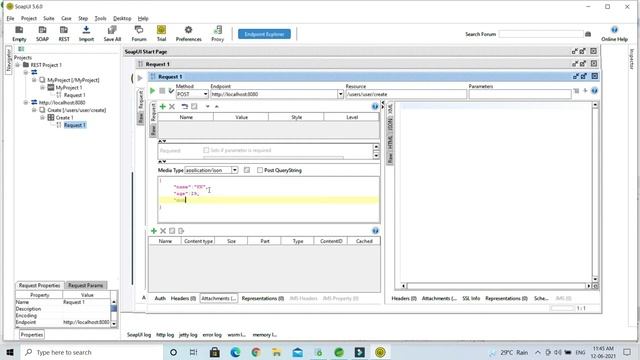This screenshot has width=640, height=360.
Task: Open the Project menu
Action: 29,18
